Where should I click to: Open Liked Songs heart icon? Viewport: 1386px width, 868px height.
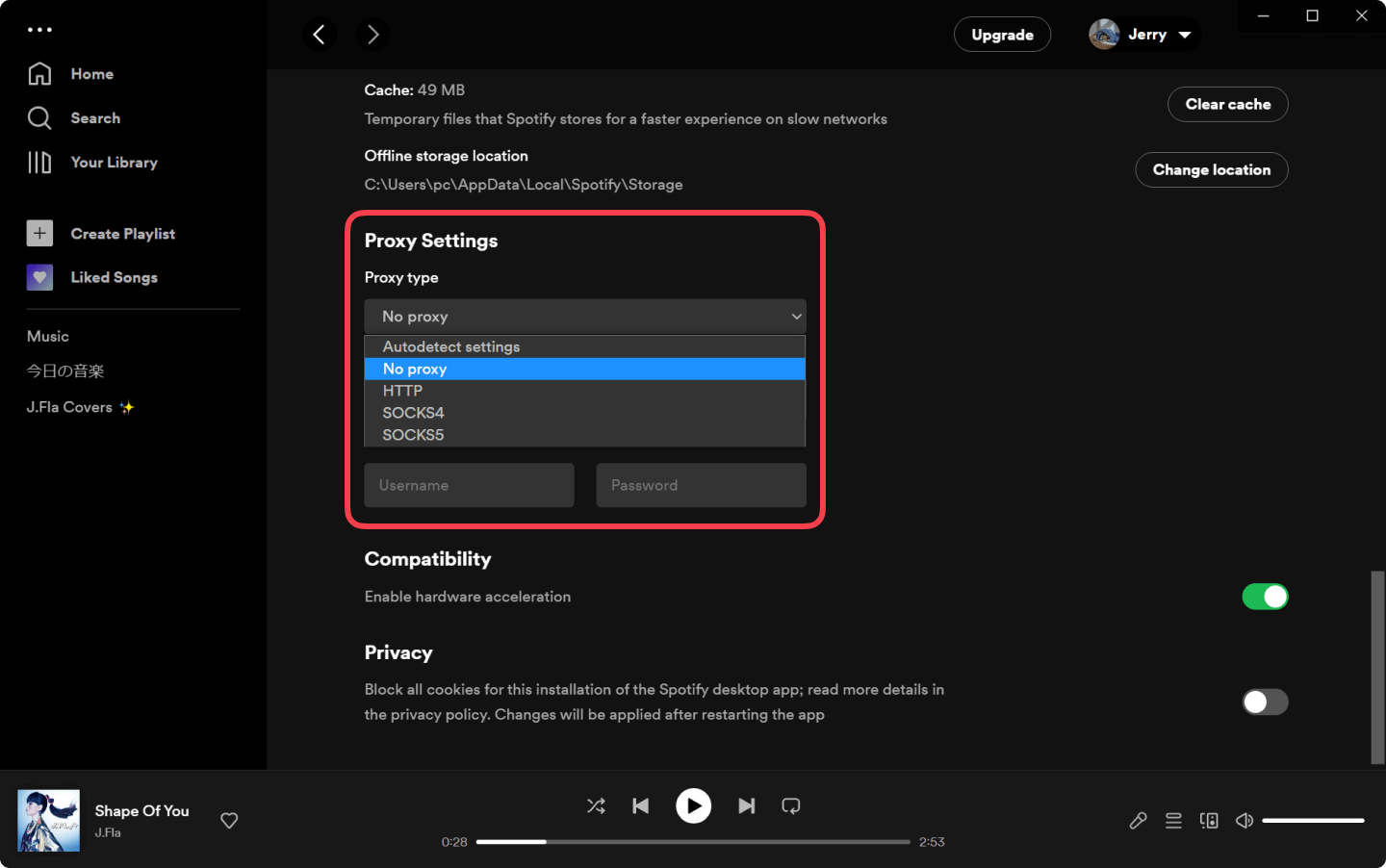point(39,277)
